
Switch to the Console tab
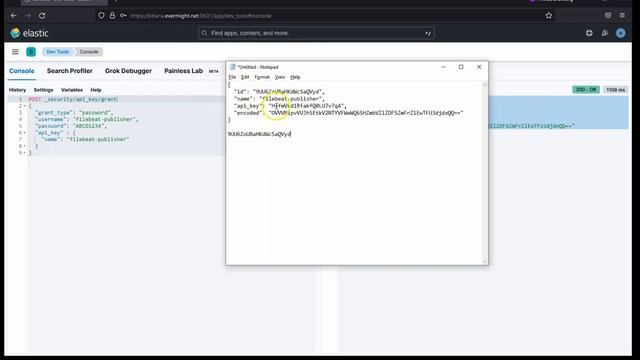click(x=22, y=71)
